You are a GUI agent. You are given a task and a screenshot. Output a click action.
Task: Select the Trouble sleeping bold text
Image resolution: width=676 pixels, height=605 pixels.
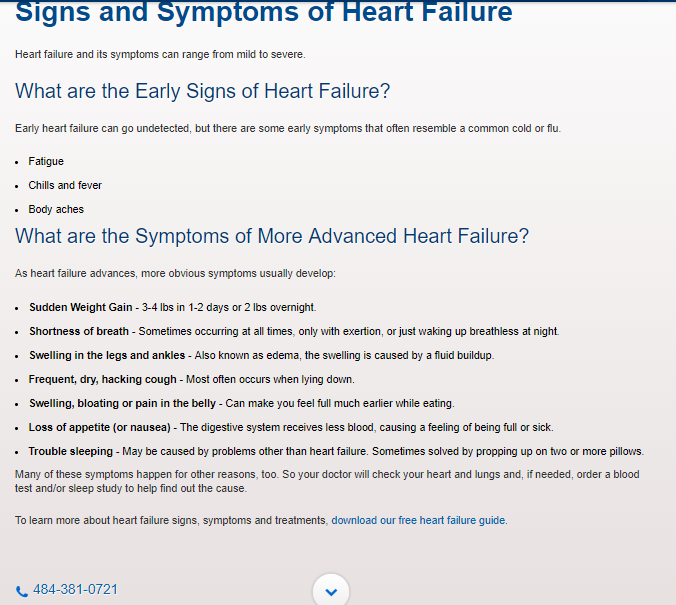(x=71, y=451)
